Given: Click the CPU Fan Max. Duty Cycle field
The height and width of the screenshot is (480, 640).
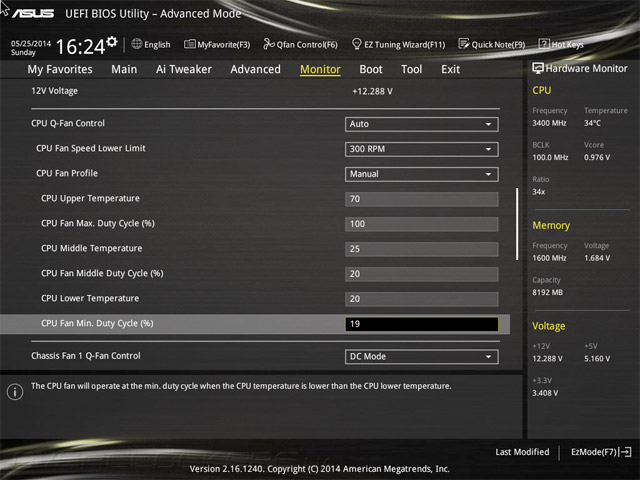Looking at the screenshot, I should coord(422,224).
